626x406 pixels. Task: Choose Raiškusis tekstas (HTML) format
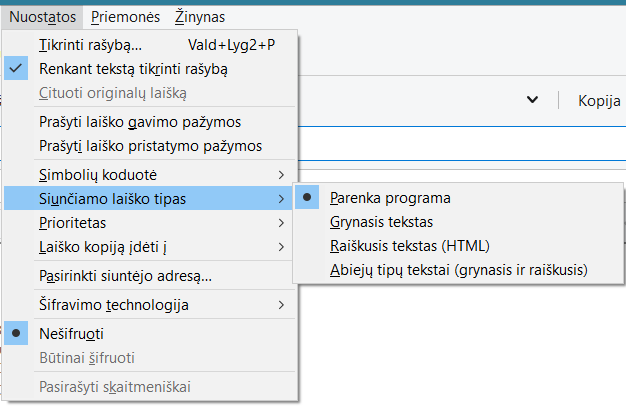[x=409, y=246]
